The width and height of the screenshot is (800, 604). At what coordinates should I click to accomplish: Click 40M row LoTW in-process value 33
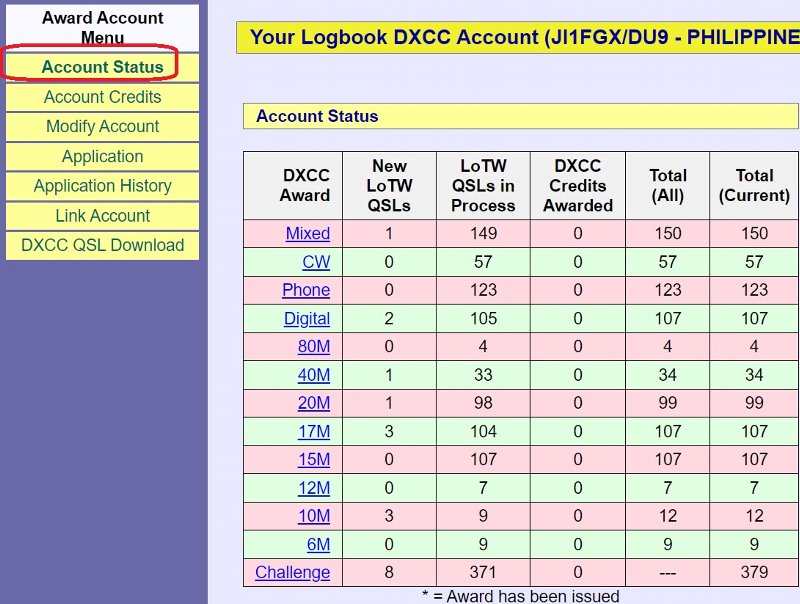click(x=483, y=375)
